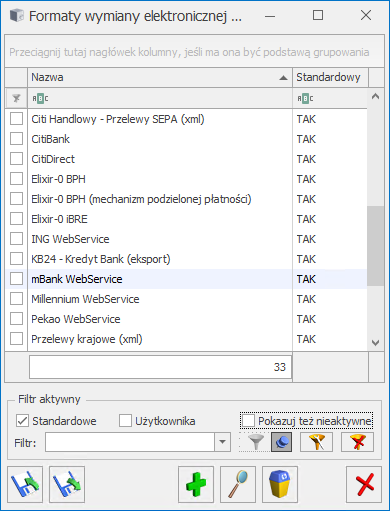This screenshot has height=511, width=390.
Task: Enable the Użytkownika filter checkbox
Action: [125, 421]
